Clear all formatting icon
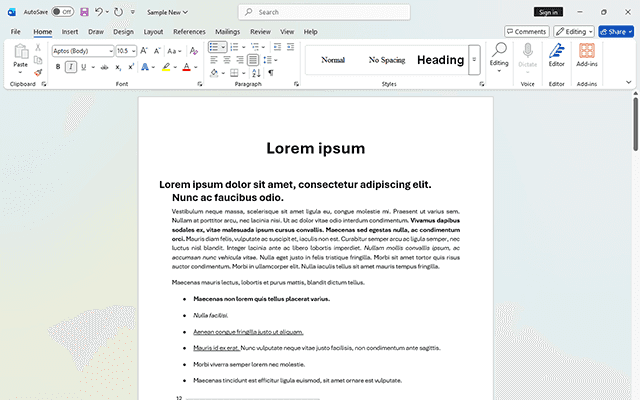 (x=194, y=51)
